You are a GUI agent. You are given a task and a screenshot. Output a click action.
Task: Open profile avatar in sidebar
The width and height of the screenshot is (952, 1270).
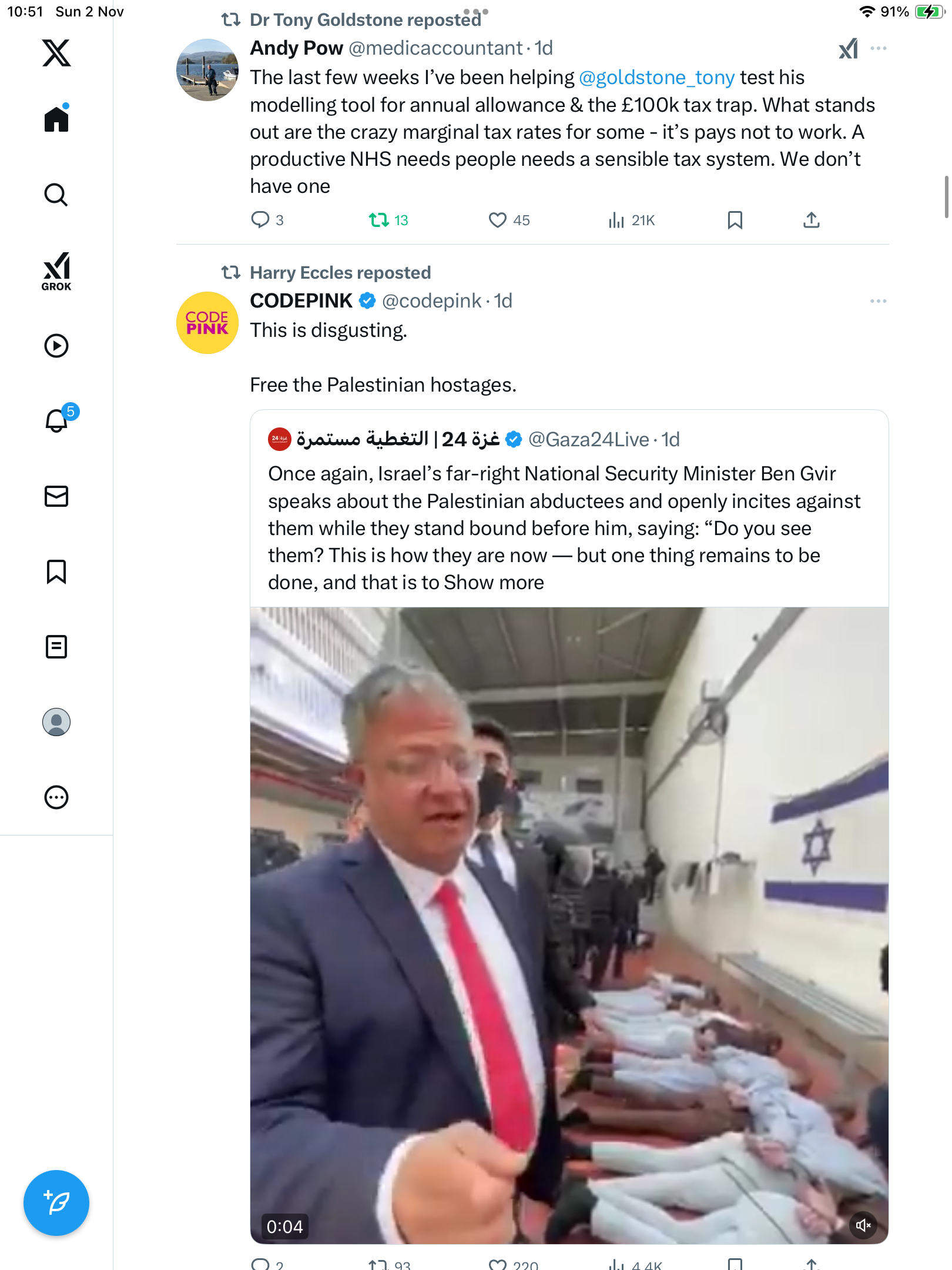56,722
